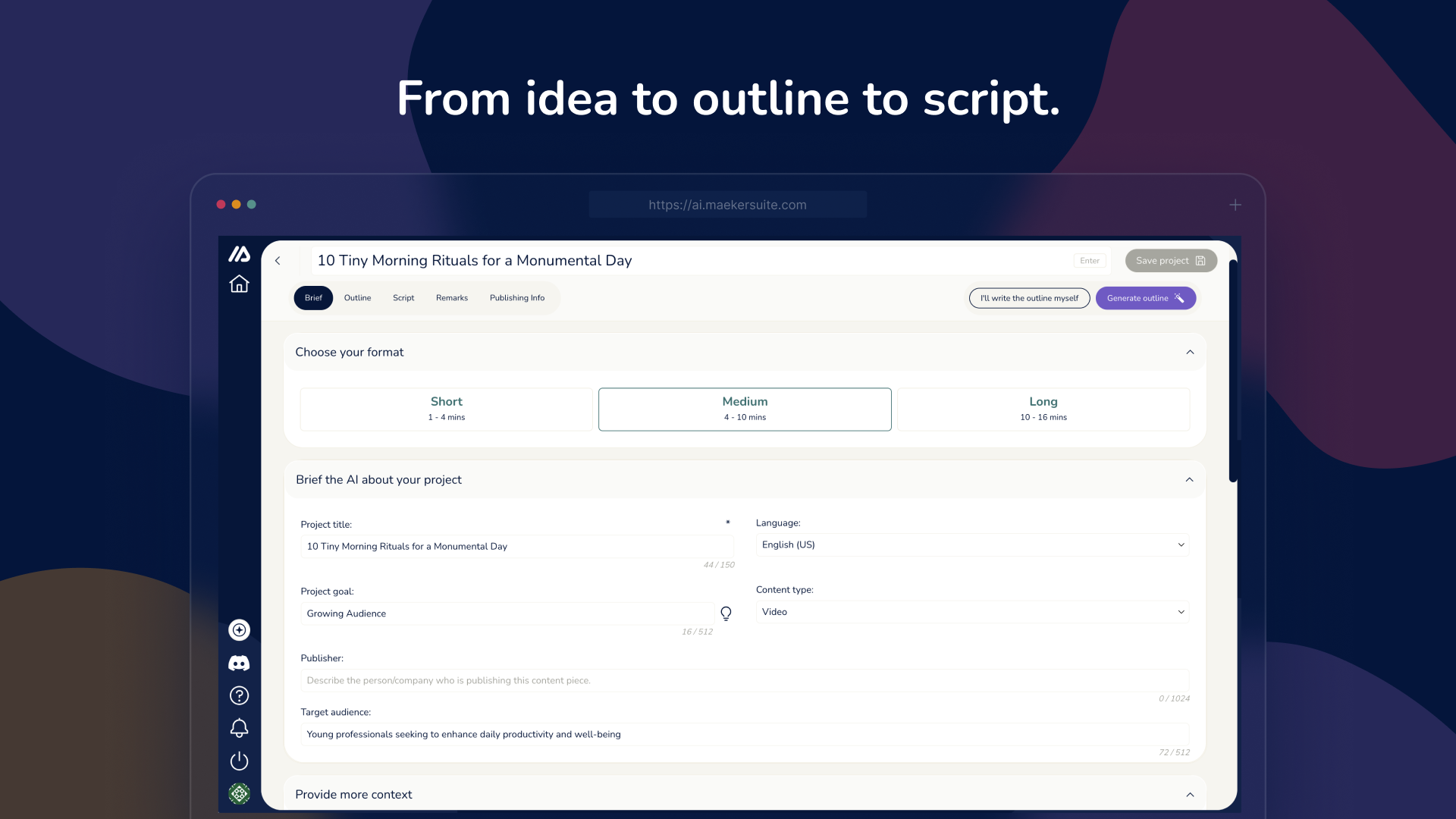Select the Long format radio button

(x=1043, y=408)
